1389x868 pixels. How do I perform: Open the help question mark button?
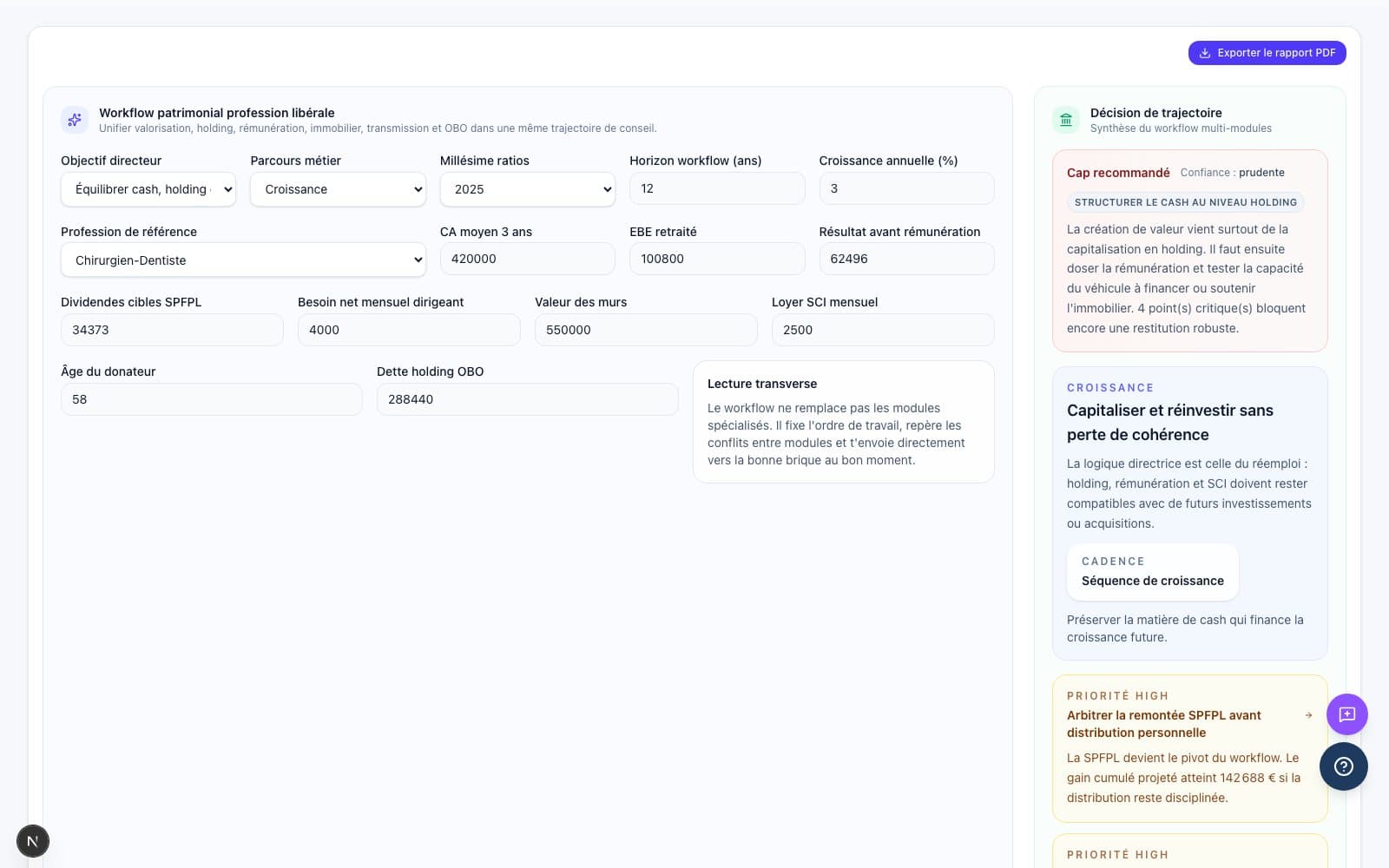point(1343,766)
